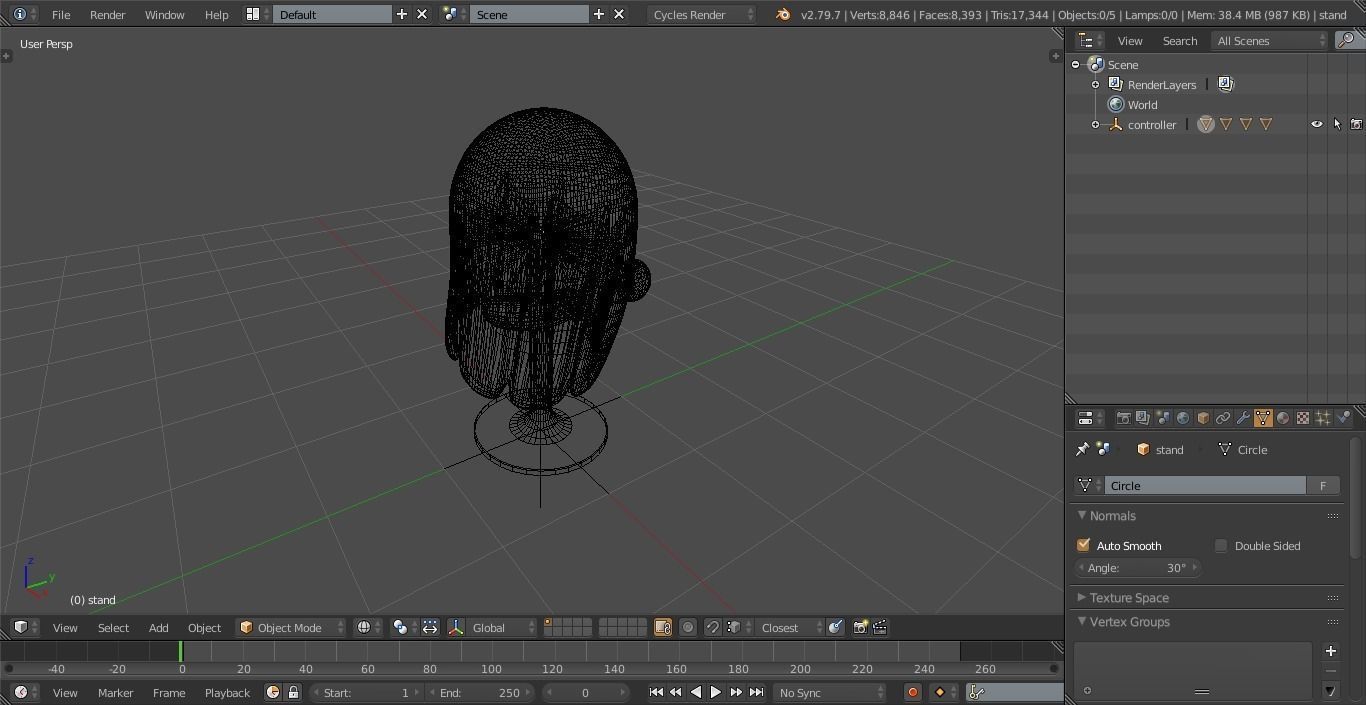Open the Render menu

(x=107, y=14)
